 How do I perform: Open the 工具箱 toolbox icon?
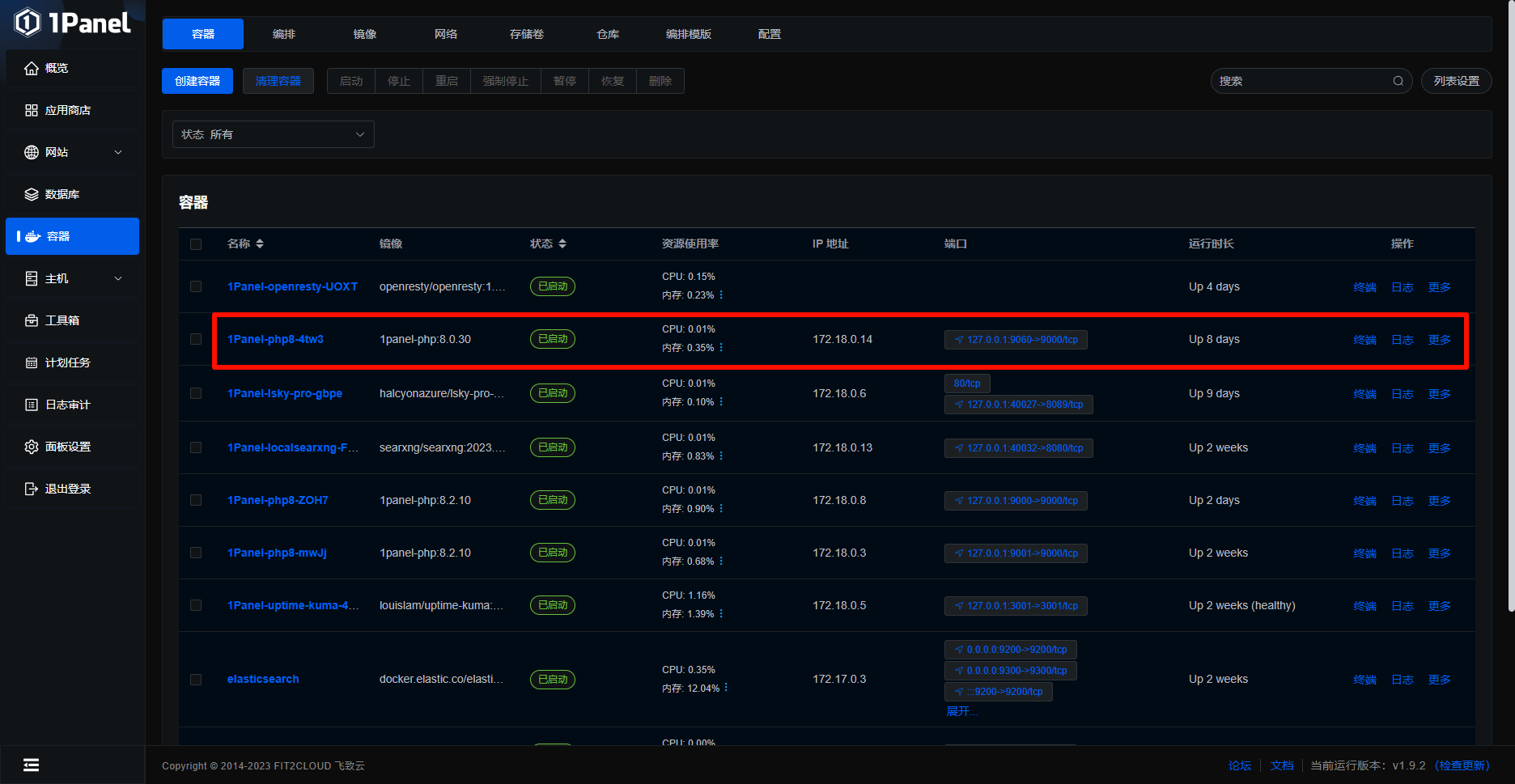32,320
